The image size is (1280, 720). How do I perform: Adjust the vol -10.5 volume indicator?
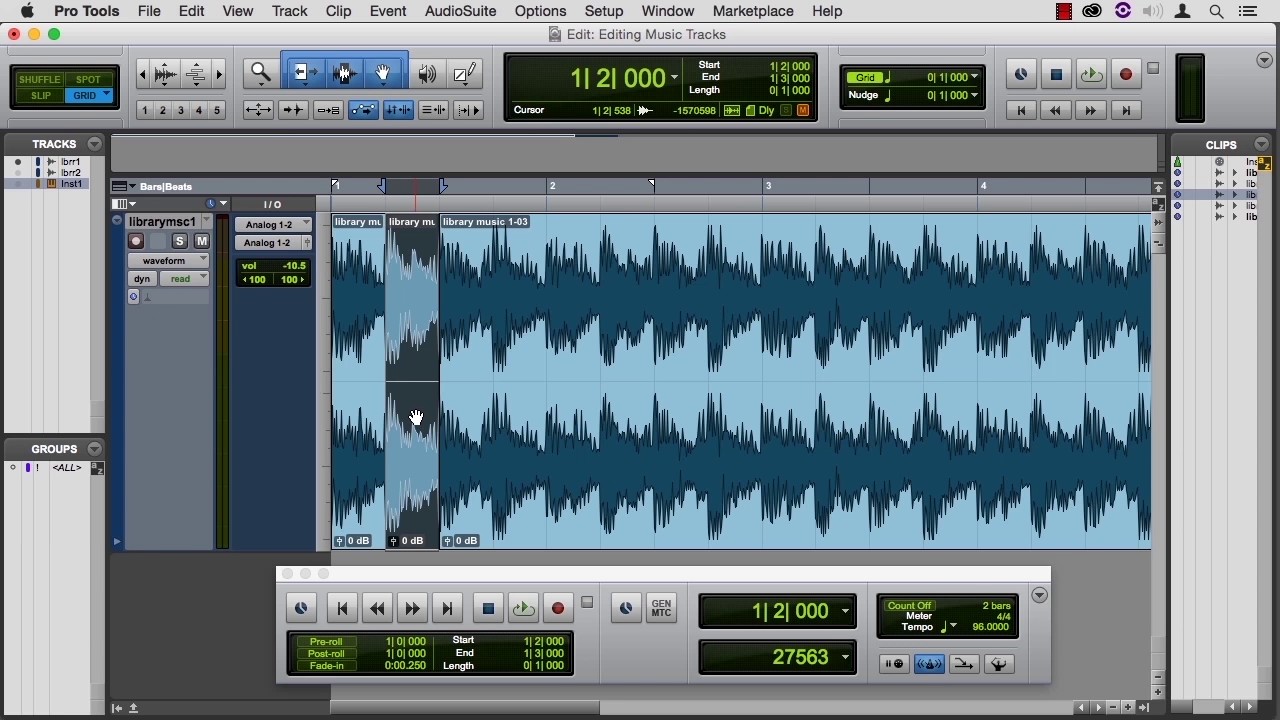point(272,266)
